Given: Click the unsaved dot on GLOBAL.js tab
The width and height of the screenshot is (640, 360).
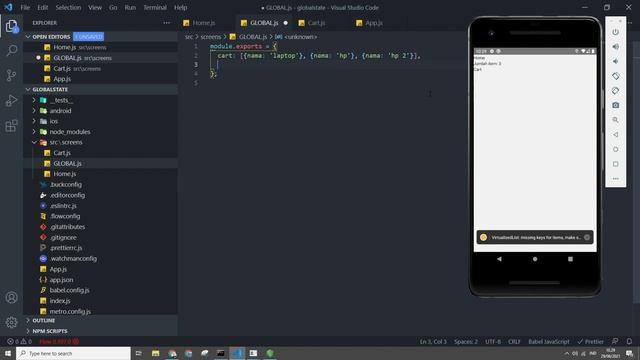Looking at the screenshot, I should click(285, 23).
